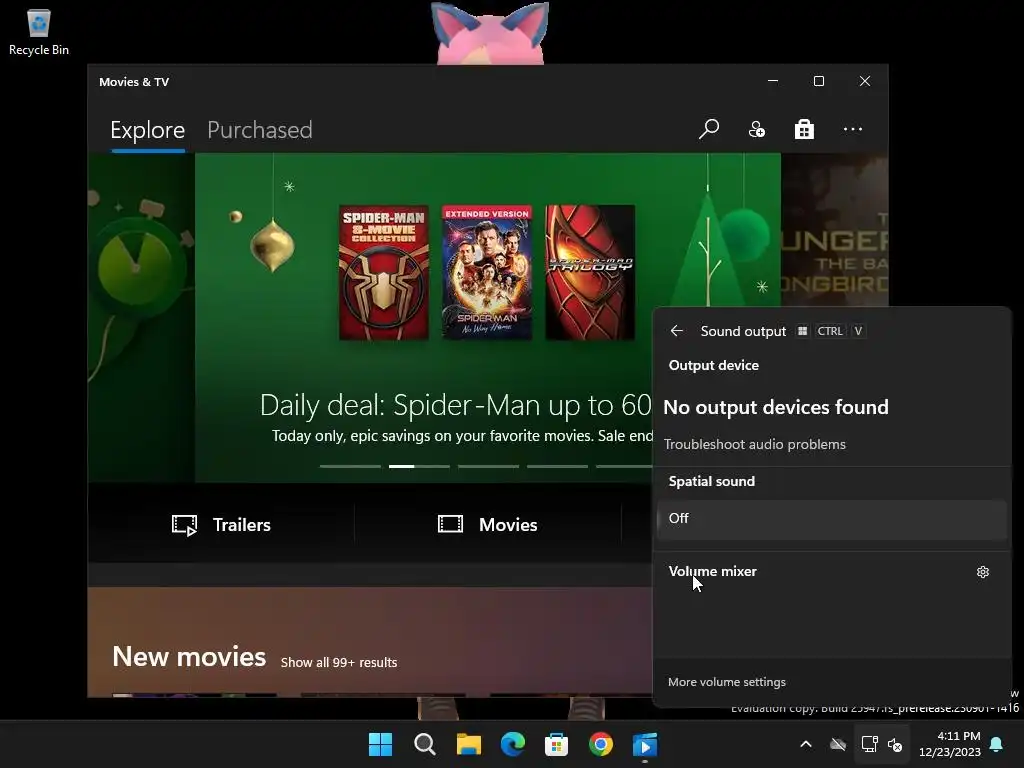Maximize the Movies & TV window
Screen dimensions: 1024x768
click(x=819, y=81)
